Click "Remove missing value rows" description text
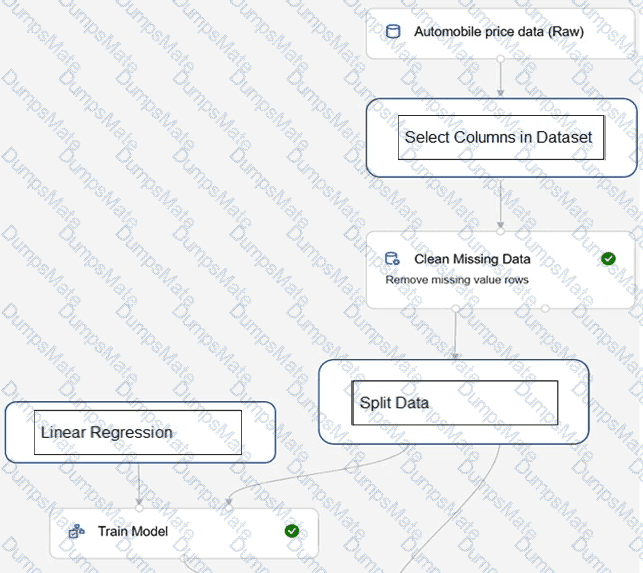This screenshot has width=643, height=573. (457, 280)
